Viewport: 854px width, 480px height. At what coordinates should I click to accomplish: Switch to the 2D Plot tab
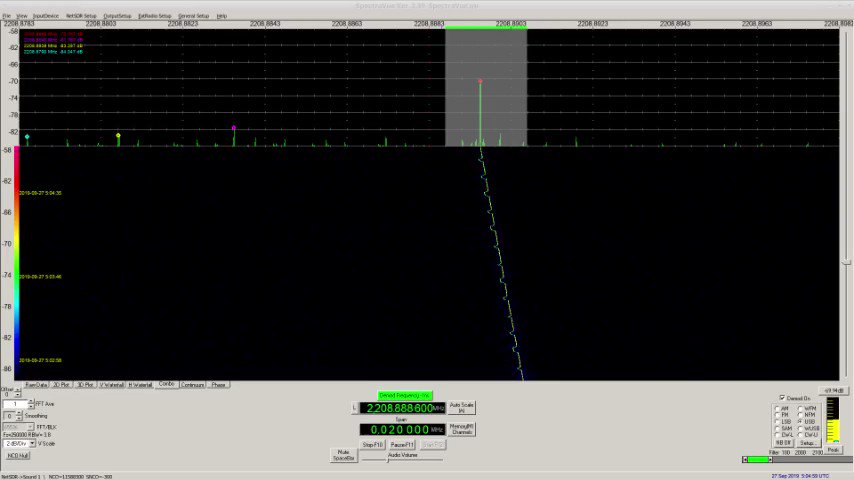61,385
